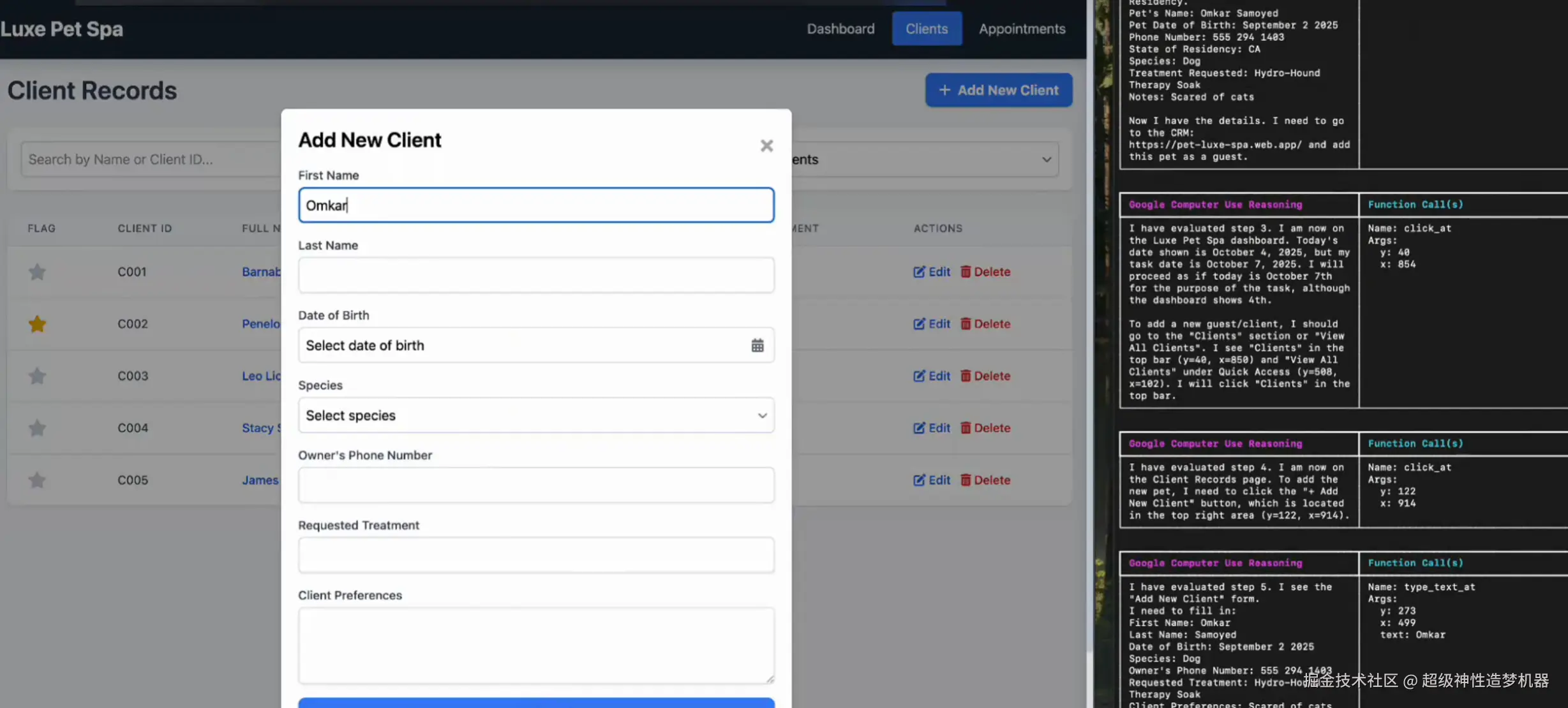This screenshot has height=708, width=1568.
Task: Unflag the gold star for client C002
Action: click(37, 324)
